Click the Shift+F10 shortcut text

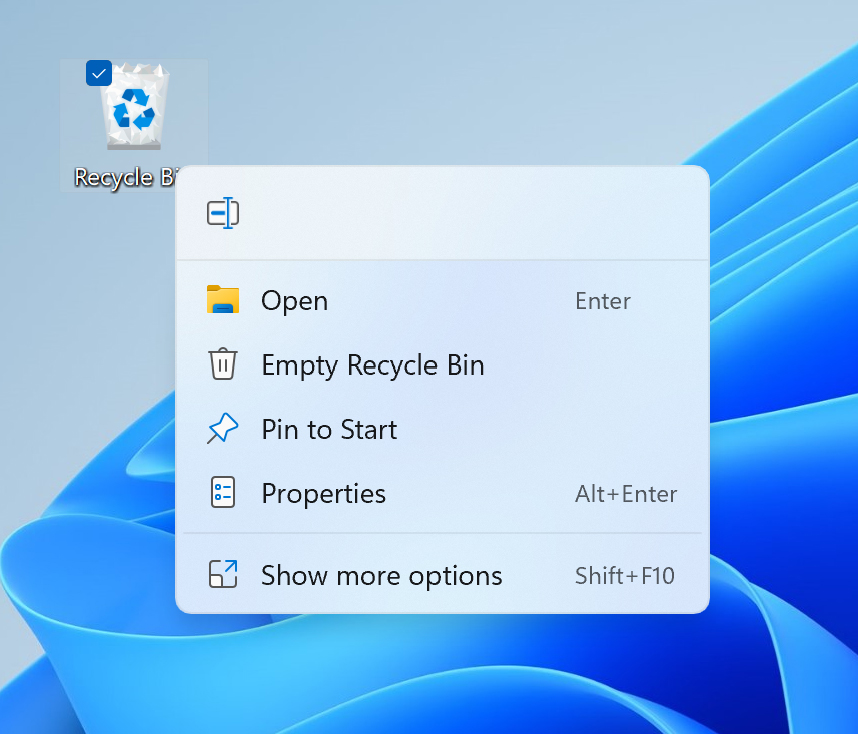pyautogui.click(x=625, y=575)
